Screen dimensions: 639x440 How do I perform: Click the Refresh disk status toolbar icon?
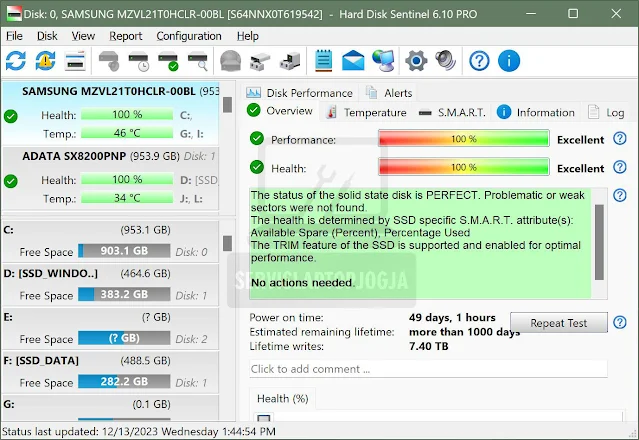pos(15,61)
